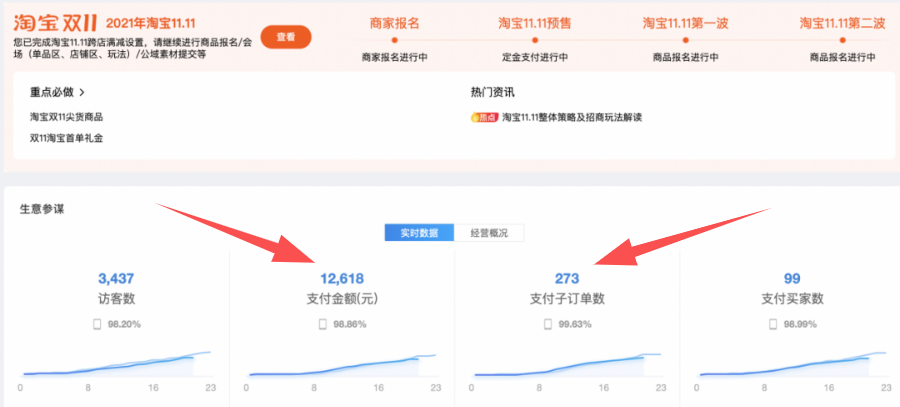Screen dimensions: 900x407
Task: Click mobile icon beside 98.86%
Action: coord(323,324)
